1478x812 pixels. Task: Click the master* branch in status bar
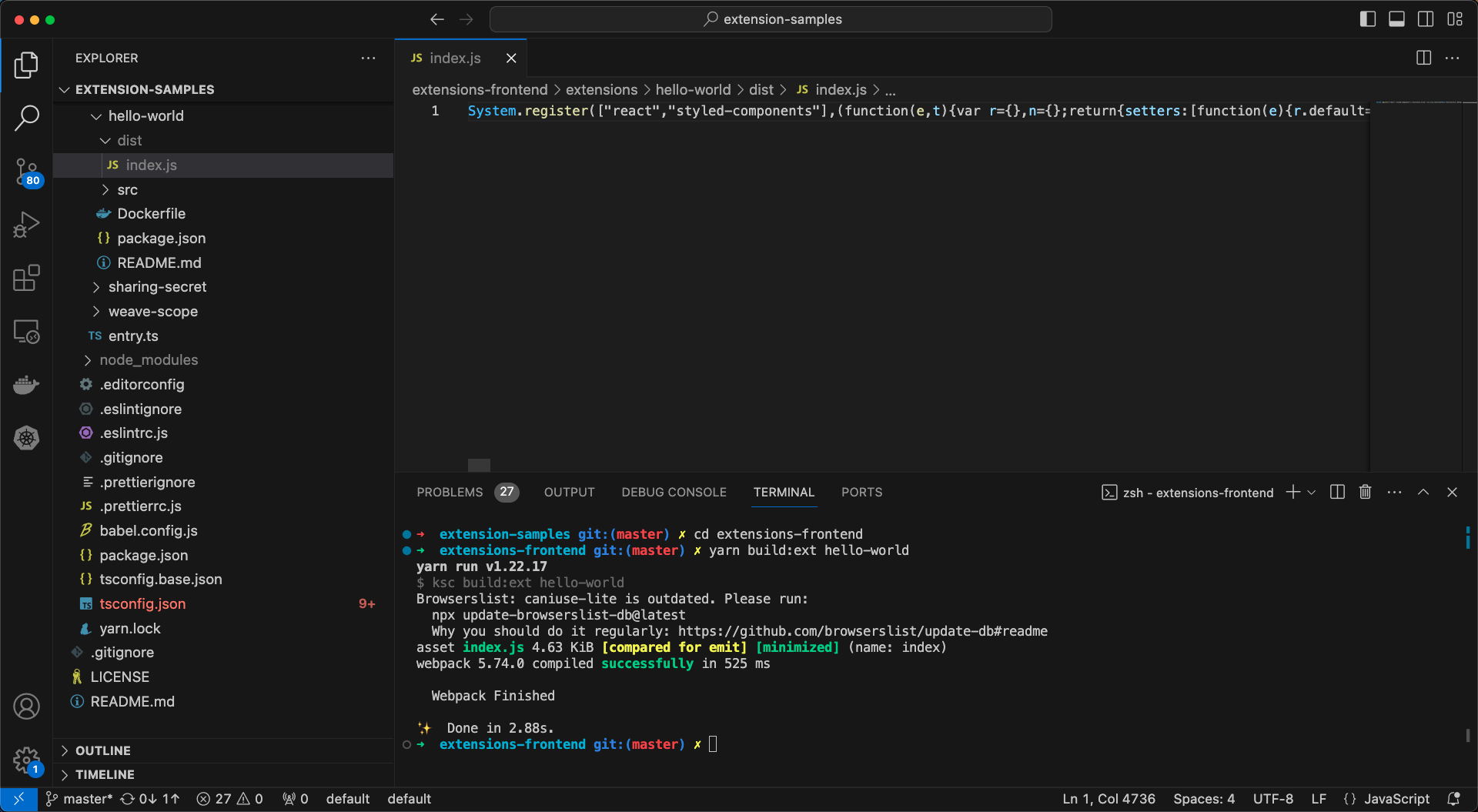tap(79, 799)
